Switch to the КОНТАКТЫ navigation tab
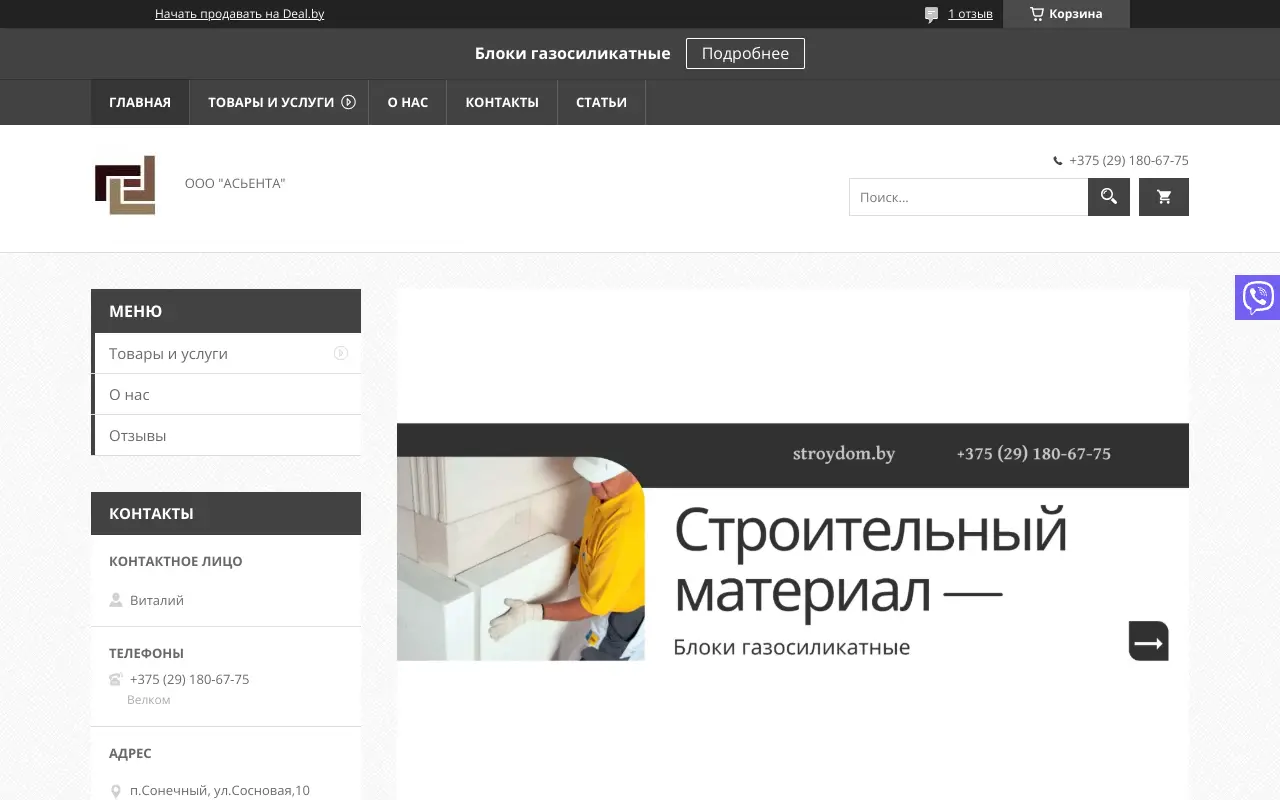 [x=501, y=102]
